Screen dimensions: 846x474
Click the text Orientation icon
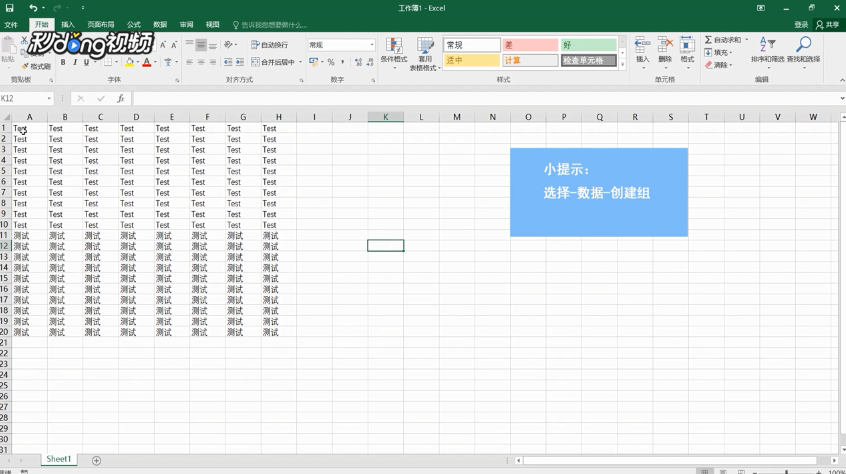click(229, 45)
